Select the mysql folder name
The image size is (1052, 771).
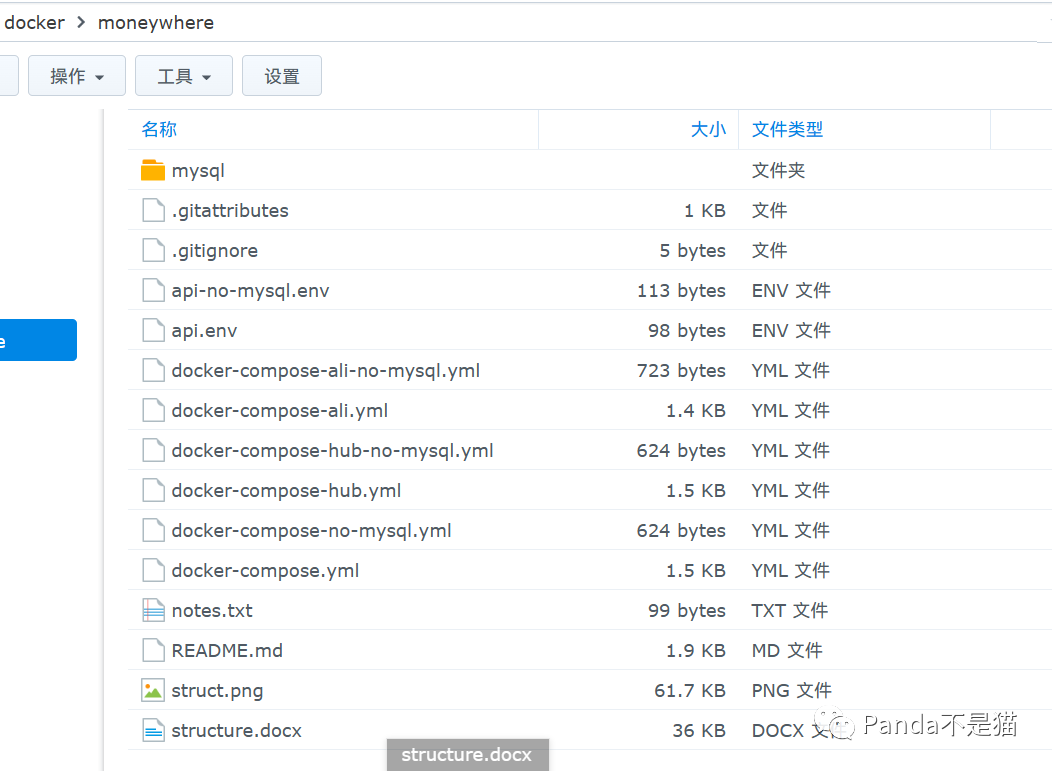click(198, 170)
